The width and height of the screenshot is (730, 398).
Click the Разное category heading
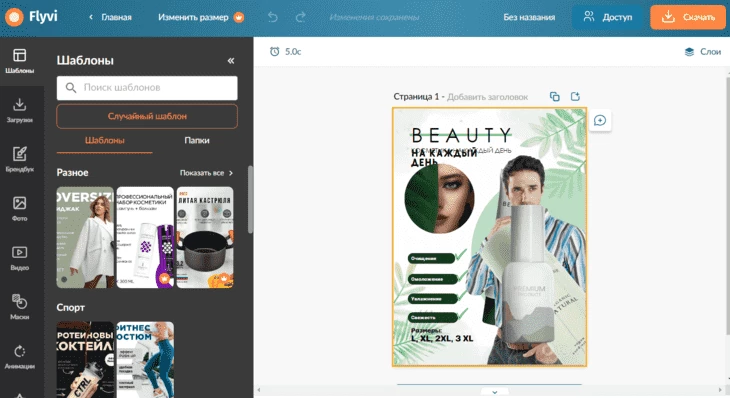pyautogui.click(x=73, y=173)
